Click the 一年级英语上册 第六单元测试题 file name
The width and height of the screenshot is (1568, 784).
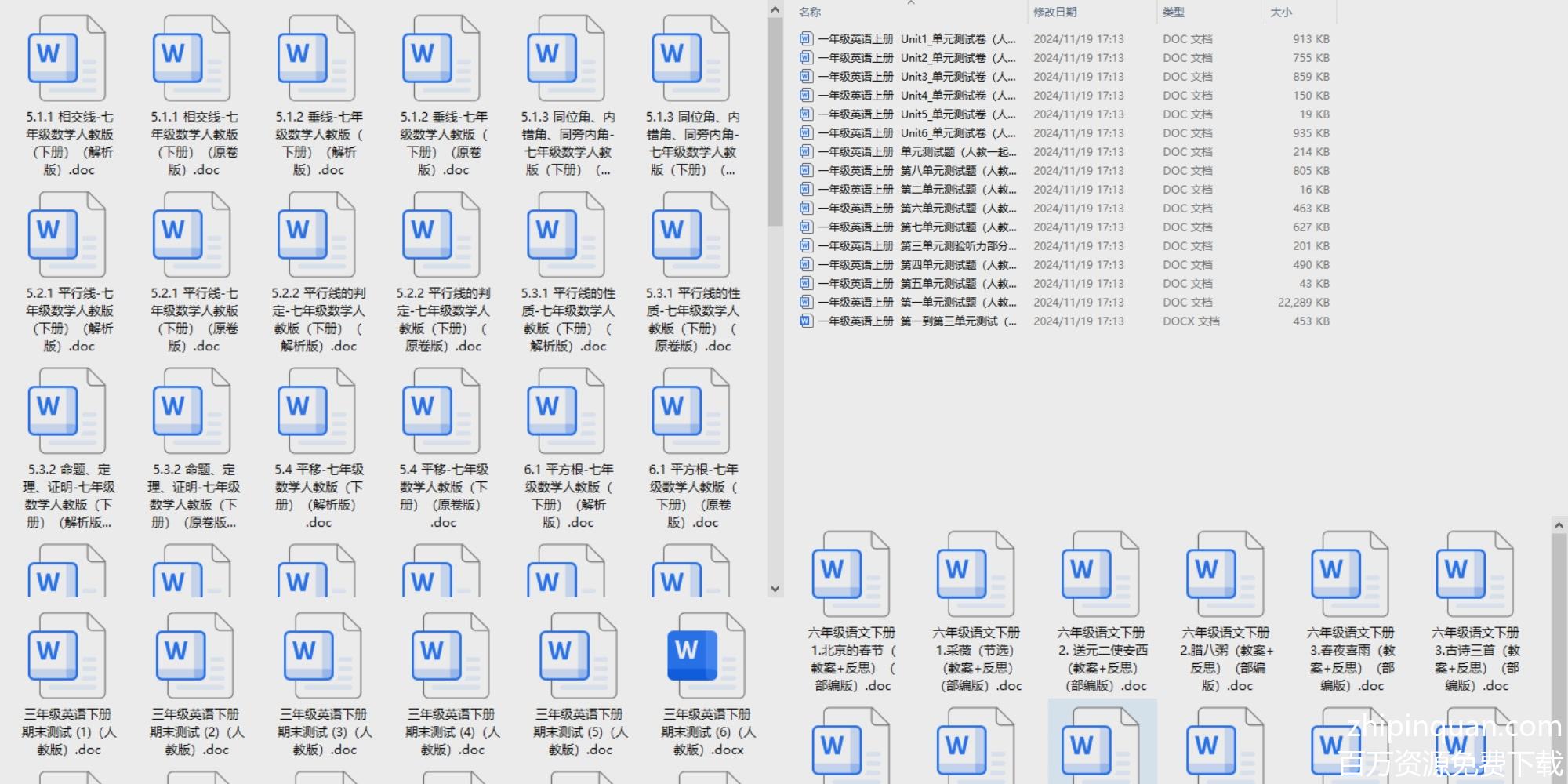tap(916, 209)
